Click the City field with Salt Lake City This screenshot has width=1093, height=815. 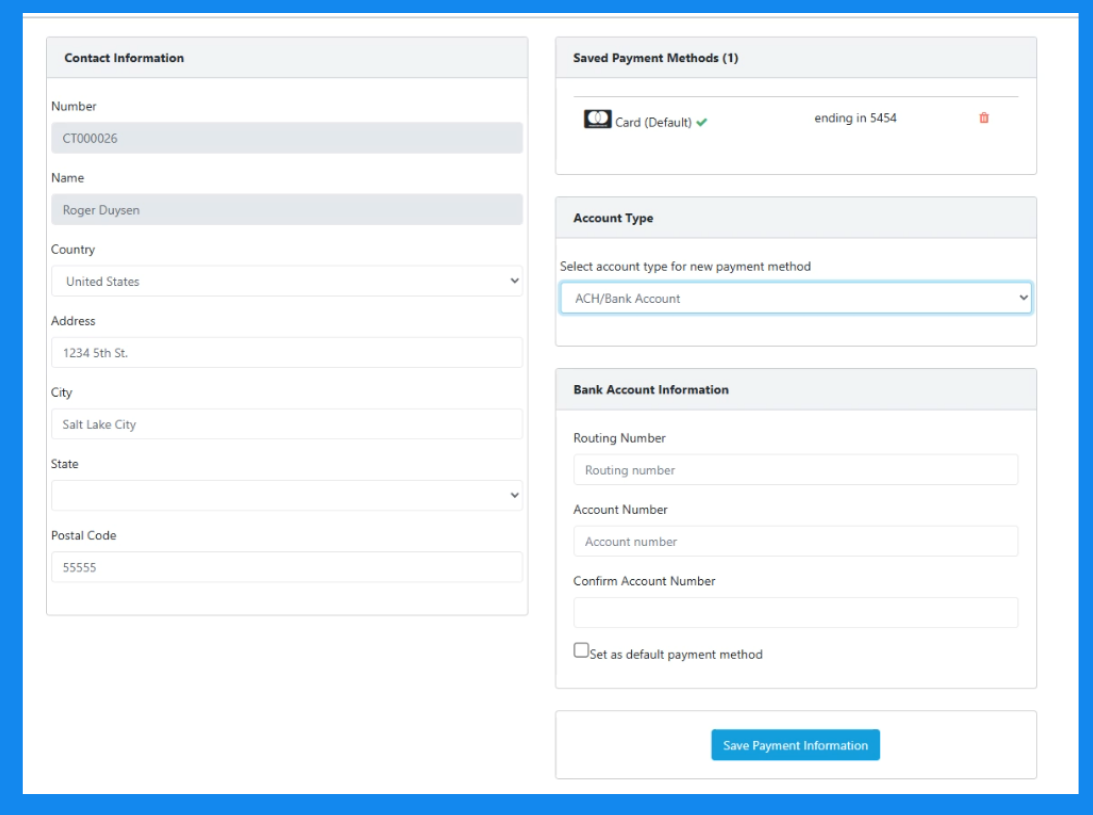(x=286, y=424)
